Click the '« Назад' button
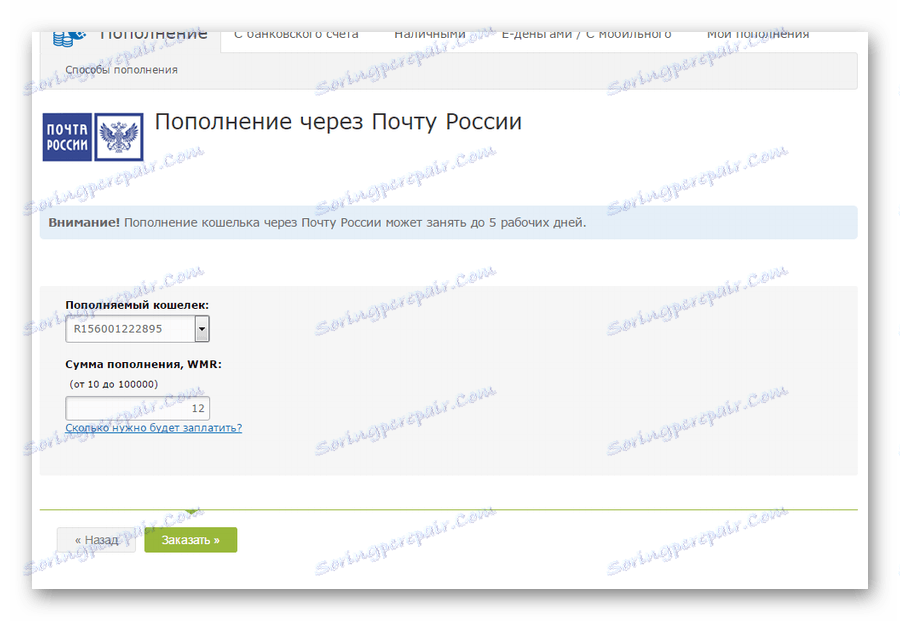The image size is (900, 621). [x=96, y=540]
